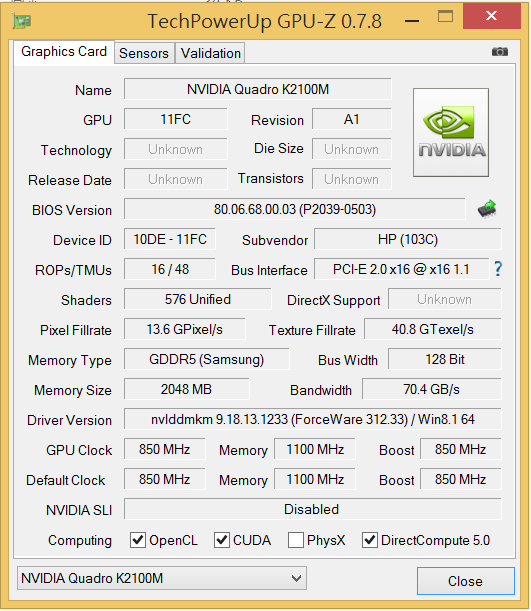This screenshot has width=531, height=611.
Task: Click the BIOS Version field value
Action: point(295,209)
